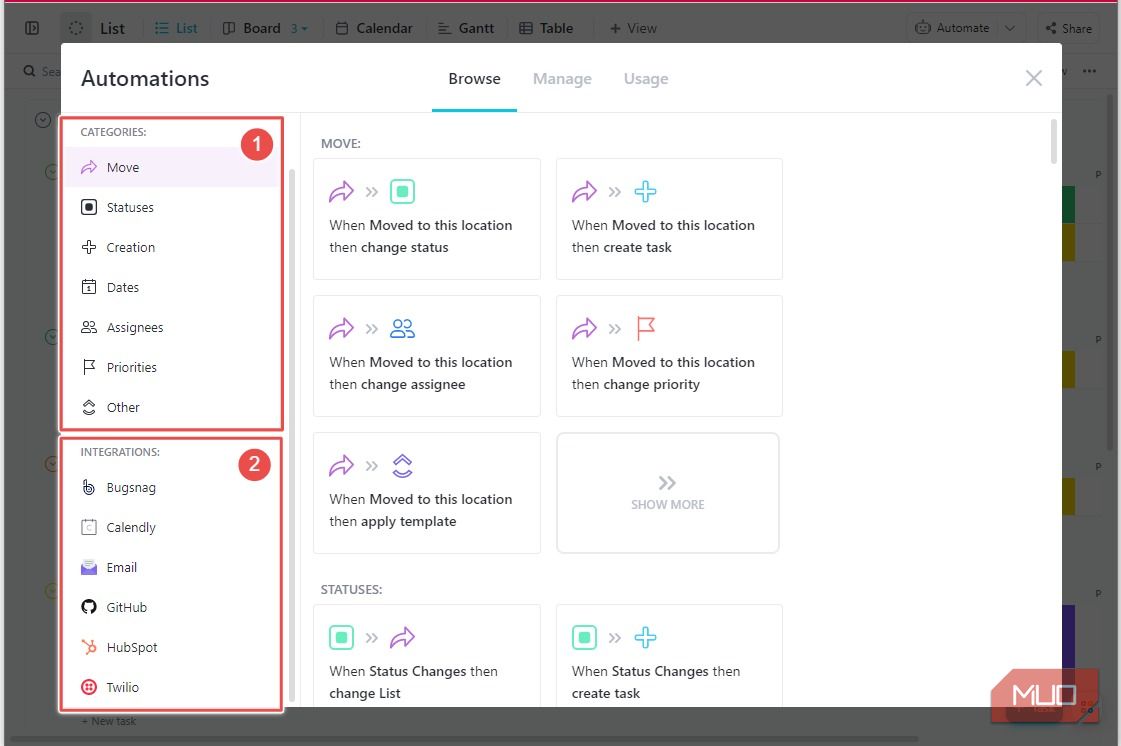Click the automations list vertical scrollbar
The image size is (1121, 746).
1053,140
